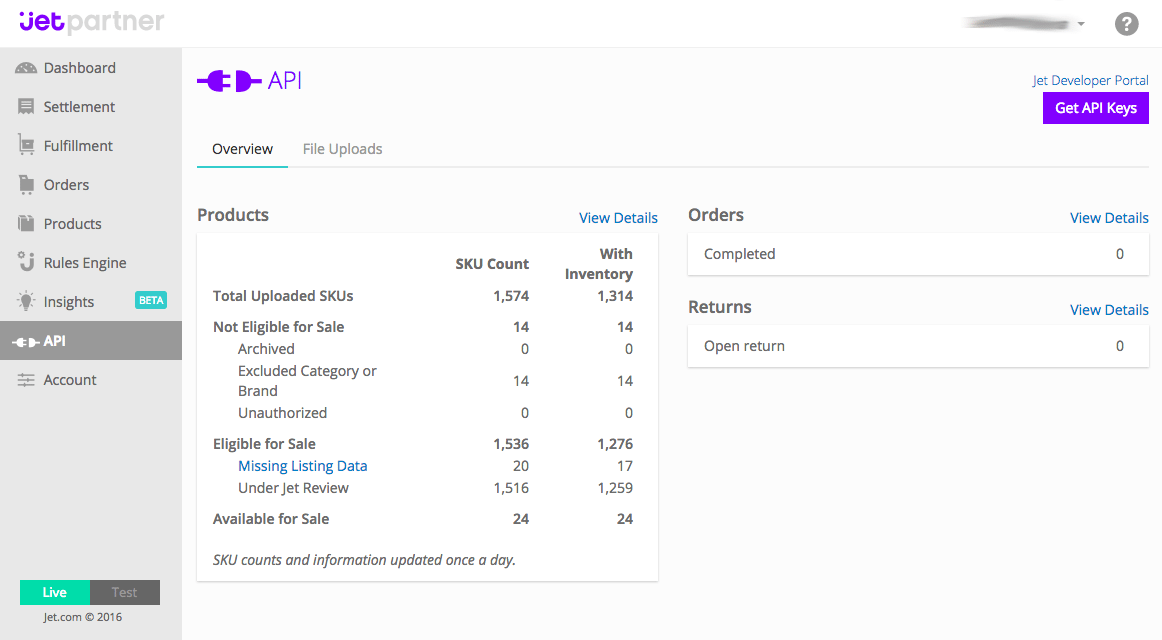
Task: Click the Rules Engine hook icon
Action: [x=26, y=261]
